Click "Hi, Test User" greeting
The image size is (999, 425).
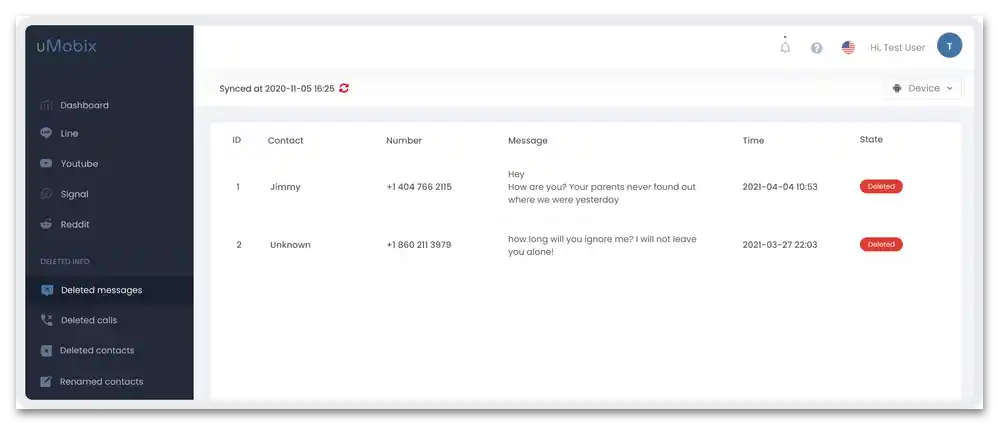897,48
